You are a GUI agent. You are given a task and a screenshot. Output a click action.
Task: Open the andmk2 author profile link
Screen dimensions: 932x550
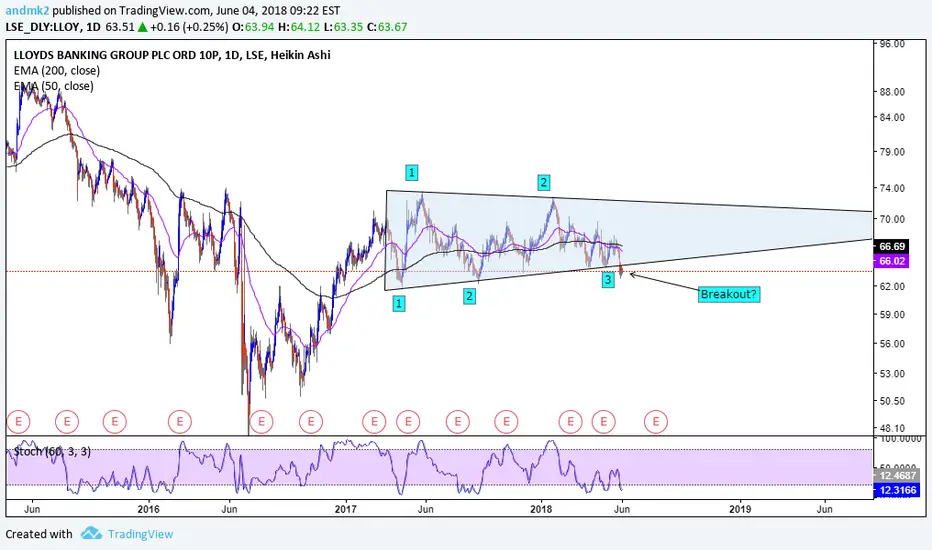click(27, 10)
